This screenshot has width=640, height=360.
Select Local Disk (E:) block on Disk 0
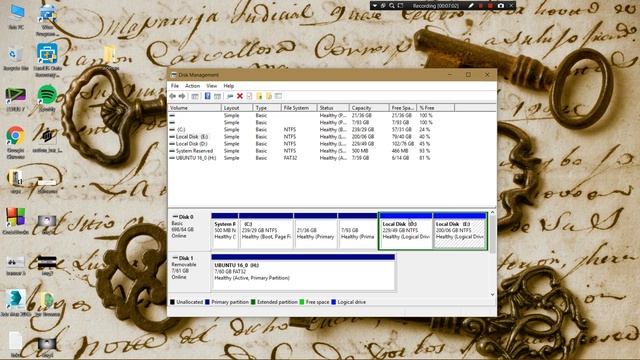(460, 231)
